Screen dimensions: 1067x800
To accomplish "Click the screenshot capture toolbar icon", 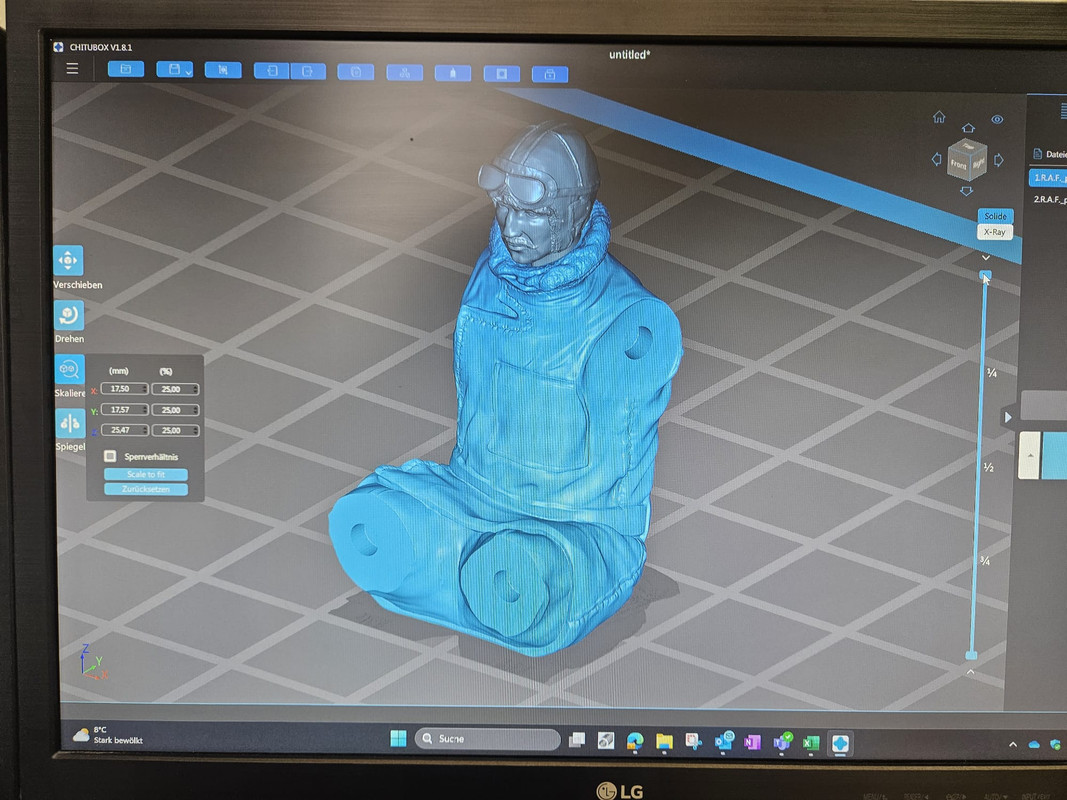I will click(223, 70).
